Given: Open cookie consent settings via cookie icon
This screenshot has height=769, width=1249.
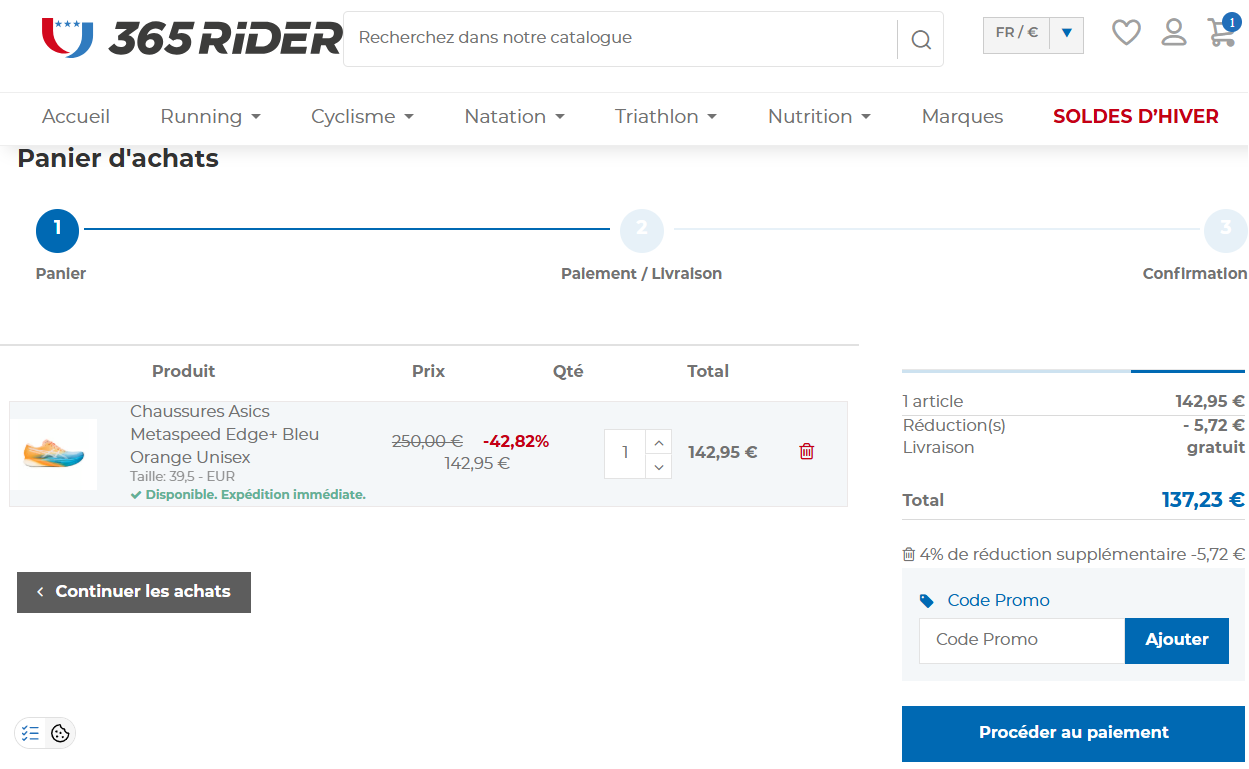Looking at the screenshot, I should pyautogui.click(x=61, y=733).
